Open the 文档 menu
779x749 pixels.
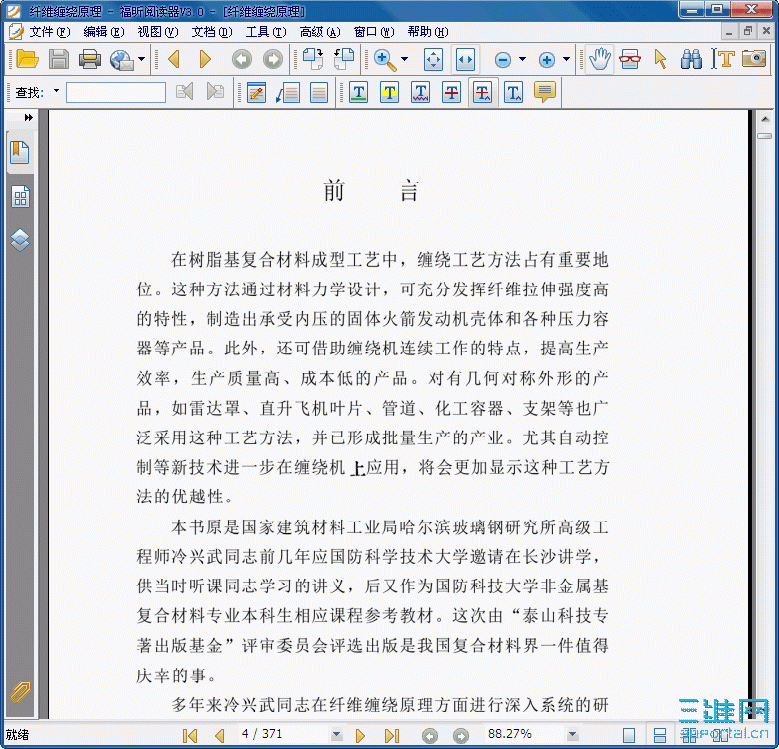212,32
